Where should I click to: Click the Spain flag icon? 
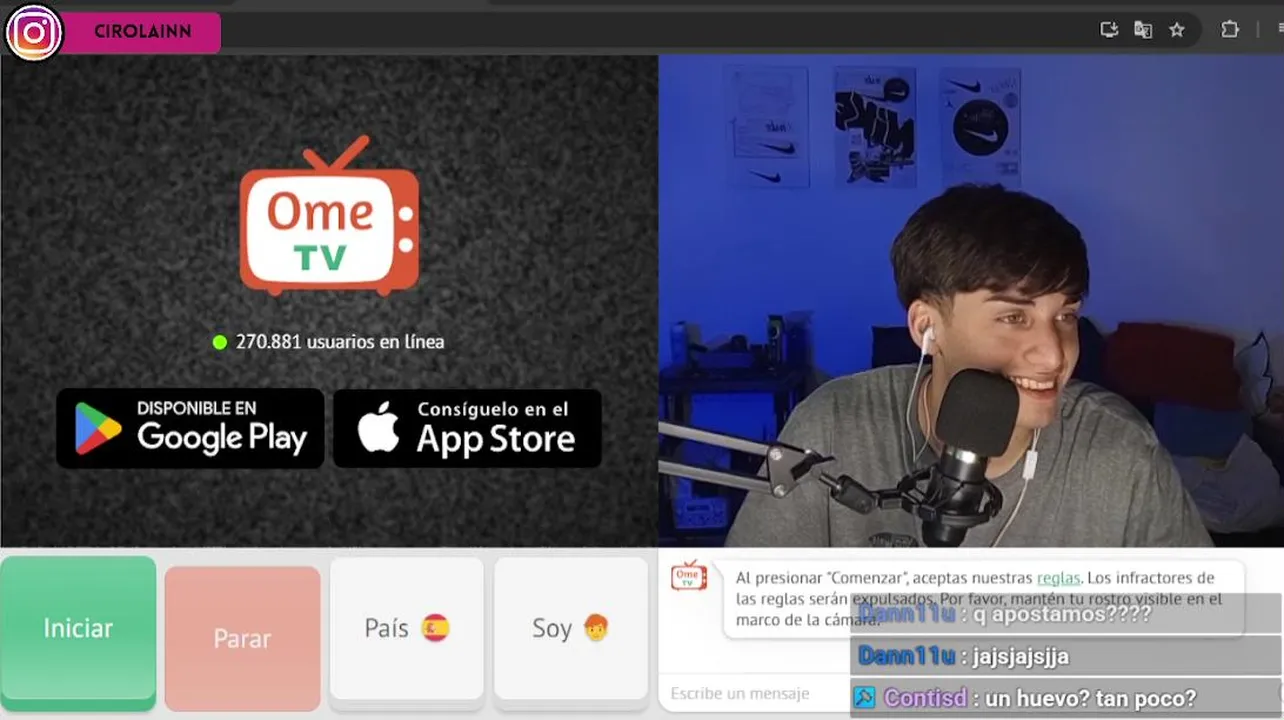(435, 628)
